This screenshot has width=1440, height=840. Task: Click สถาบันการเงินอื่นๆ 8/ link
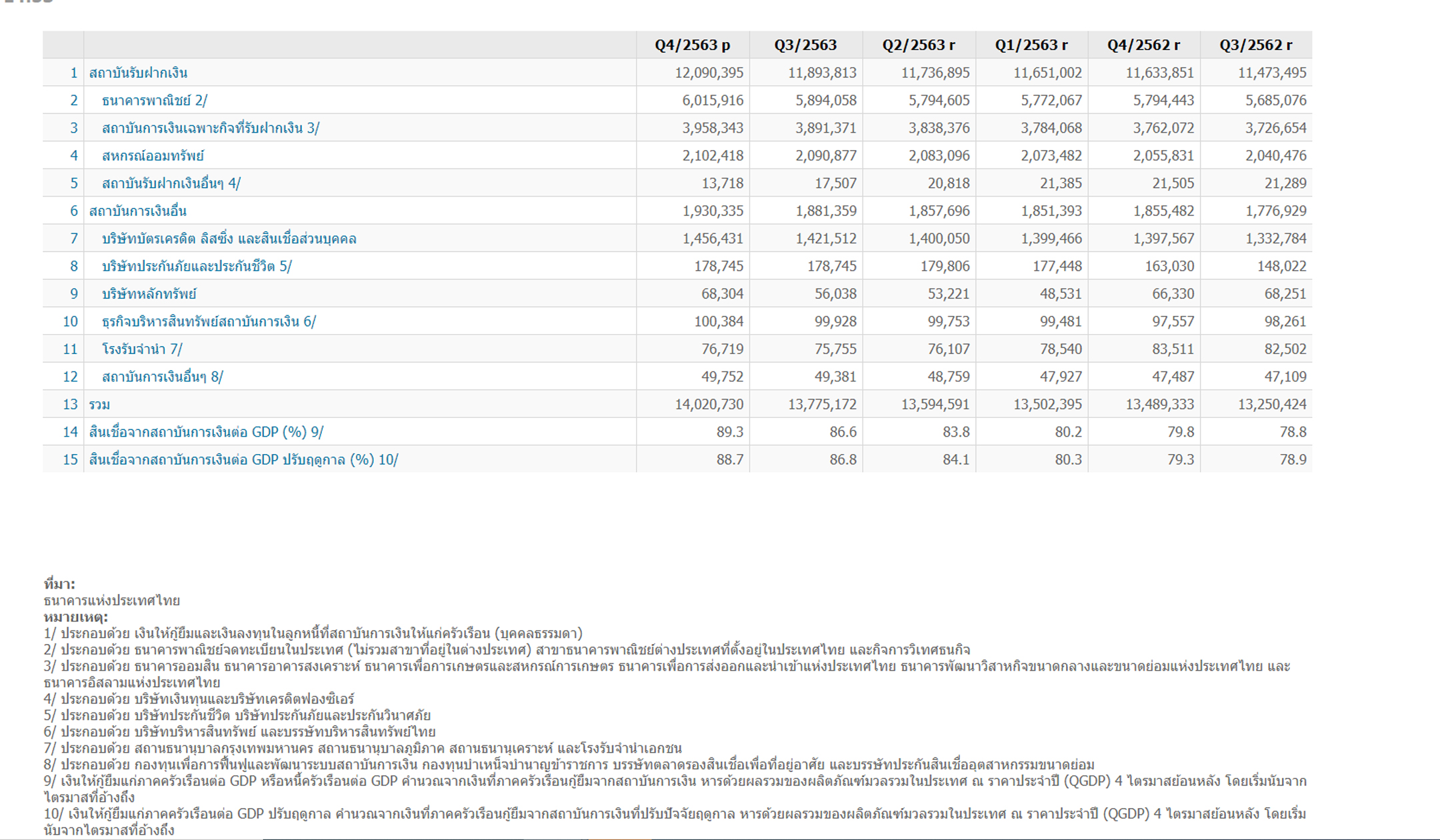pos(162,377)
